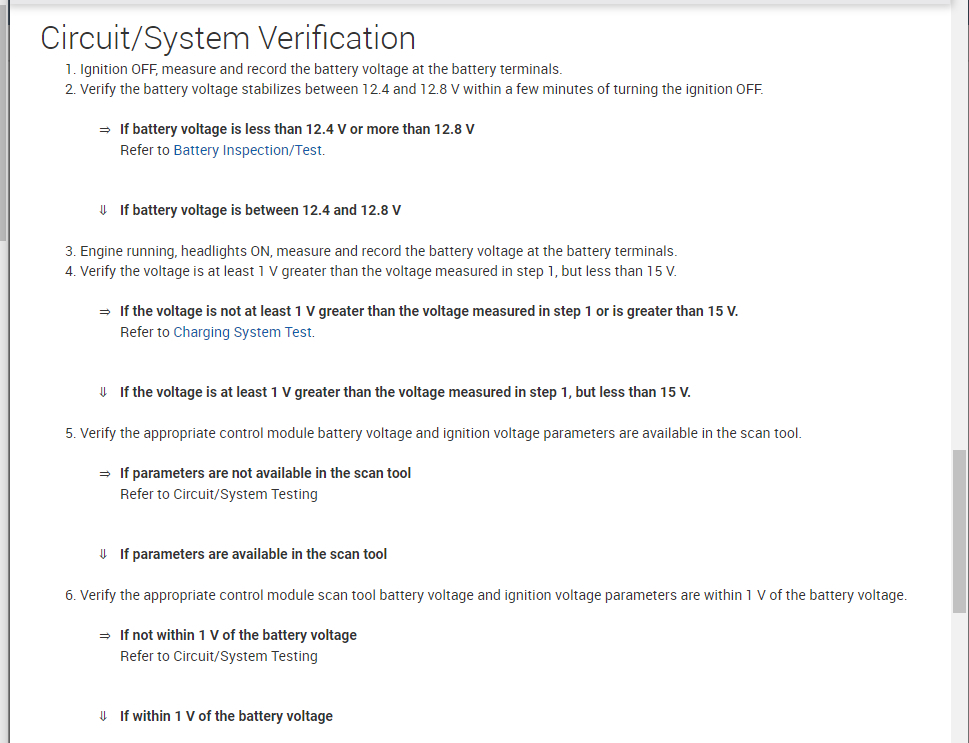Screen dimensions: 969x743
Task: Open the Battery Inspection/Test link
Action: coord(248,151)
